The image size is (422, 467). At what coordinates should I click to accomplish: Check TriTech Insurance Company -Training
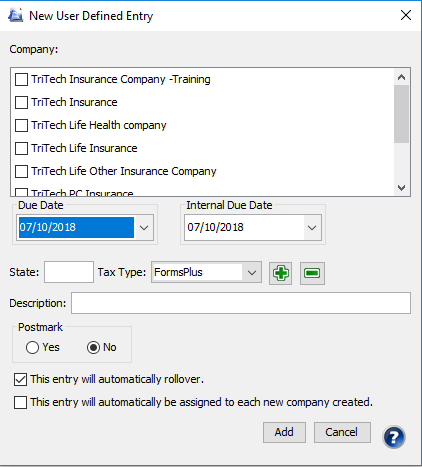coord(21,79)
